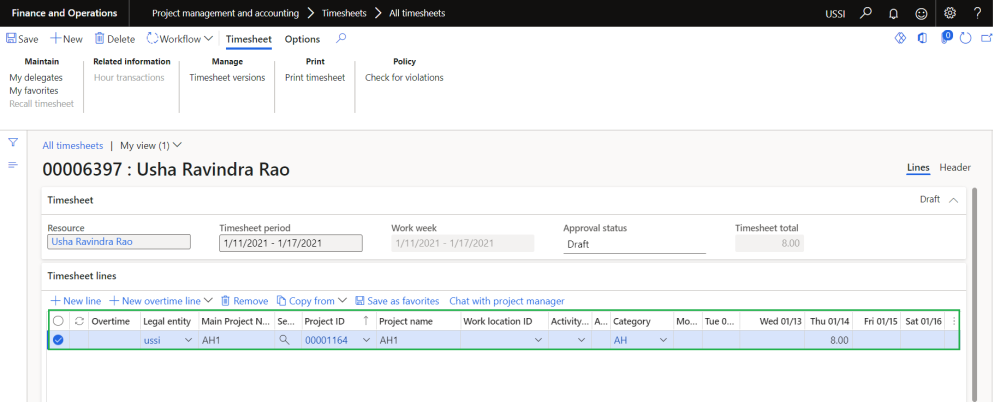Click the Project name column header
Image resolution: width=1000 pixels, height=402 pixels.
[418, 322]
